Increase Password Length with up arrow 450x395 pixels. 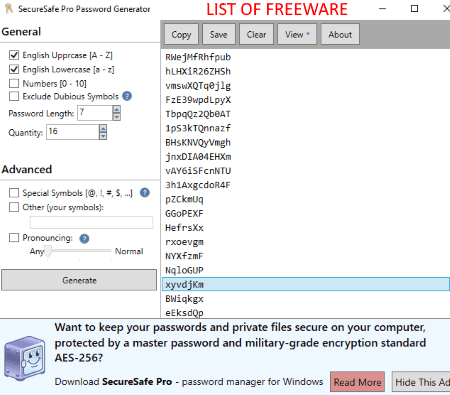[x=116, y=109]
